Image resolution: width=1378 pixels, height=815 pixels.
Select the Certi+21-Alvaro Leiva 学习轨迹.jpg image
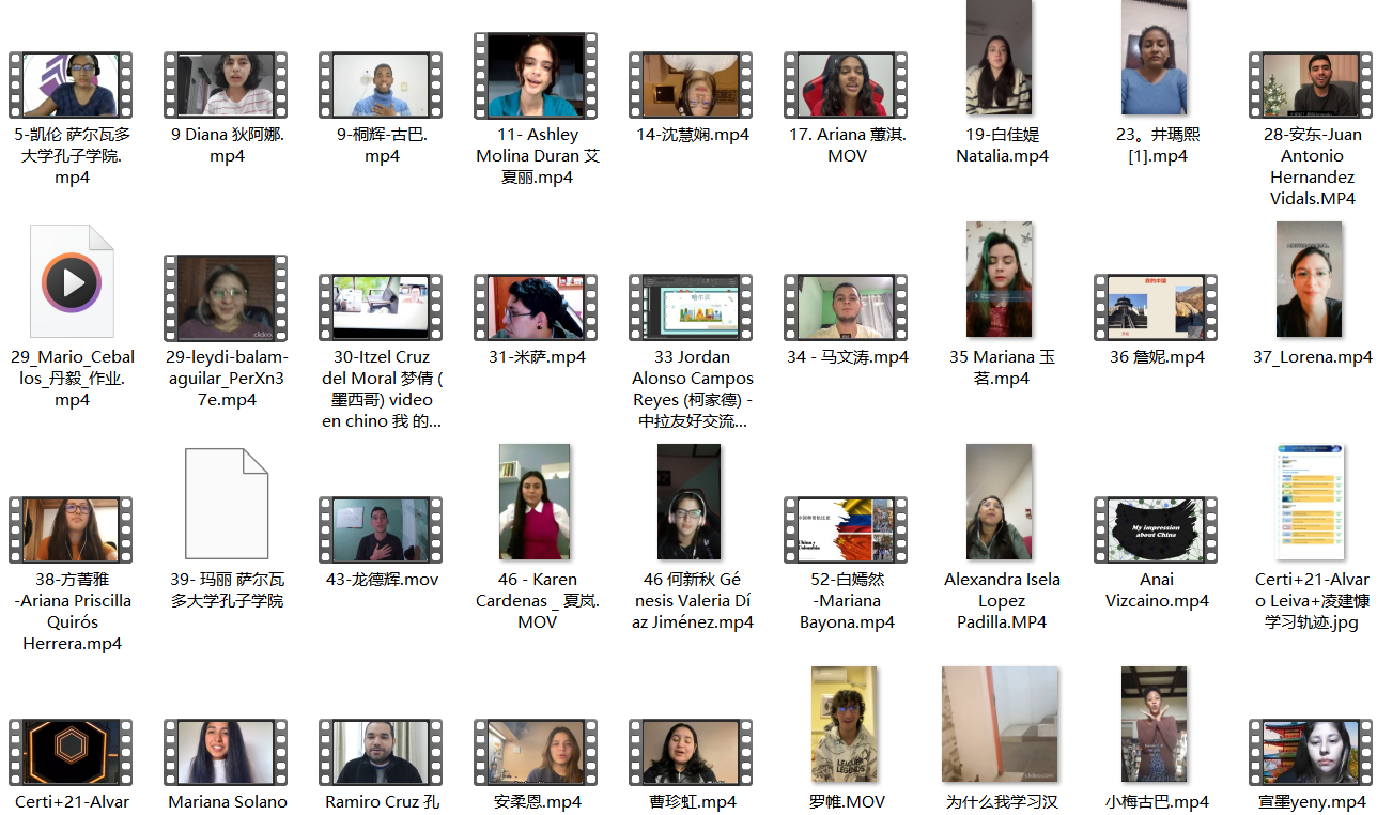click(1310, 503)
